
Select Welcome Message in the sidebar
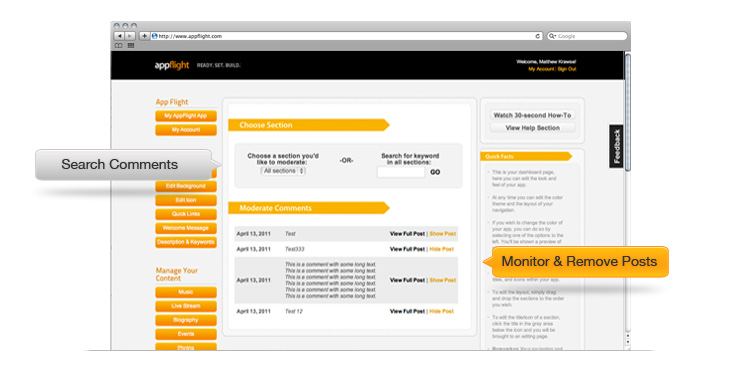[x=186, y=228]
